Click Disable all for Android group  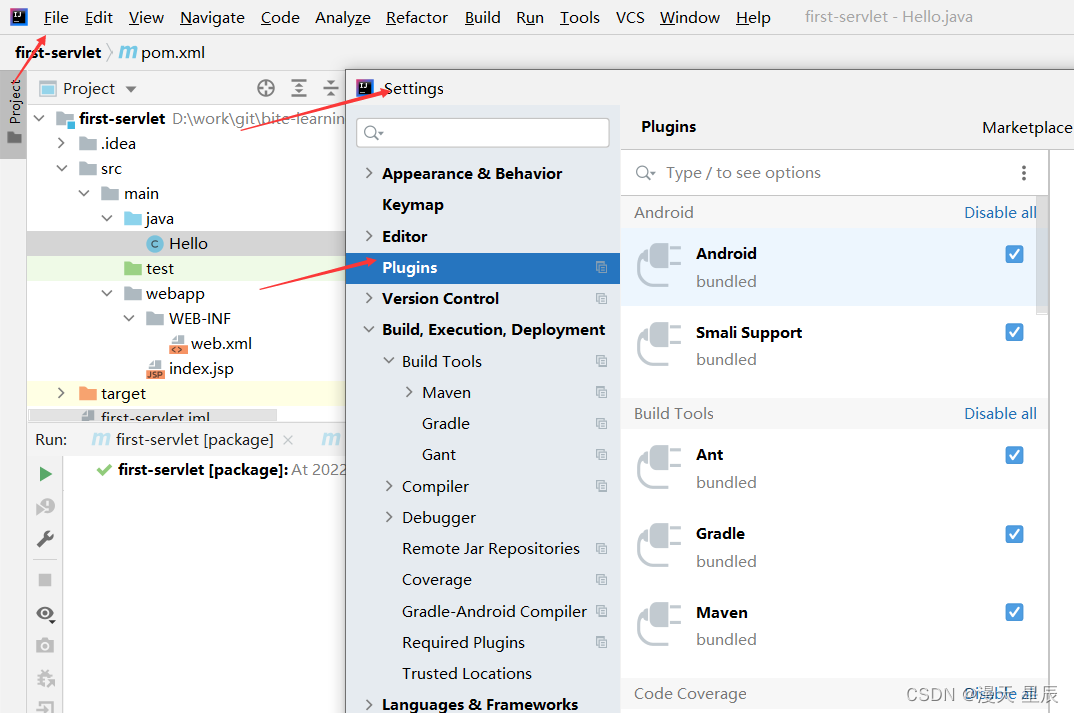(x=1000, y=212)
